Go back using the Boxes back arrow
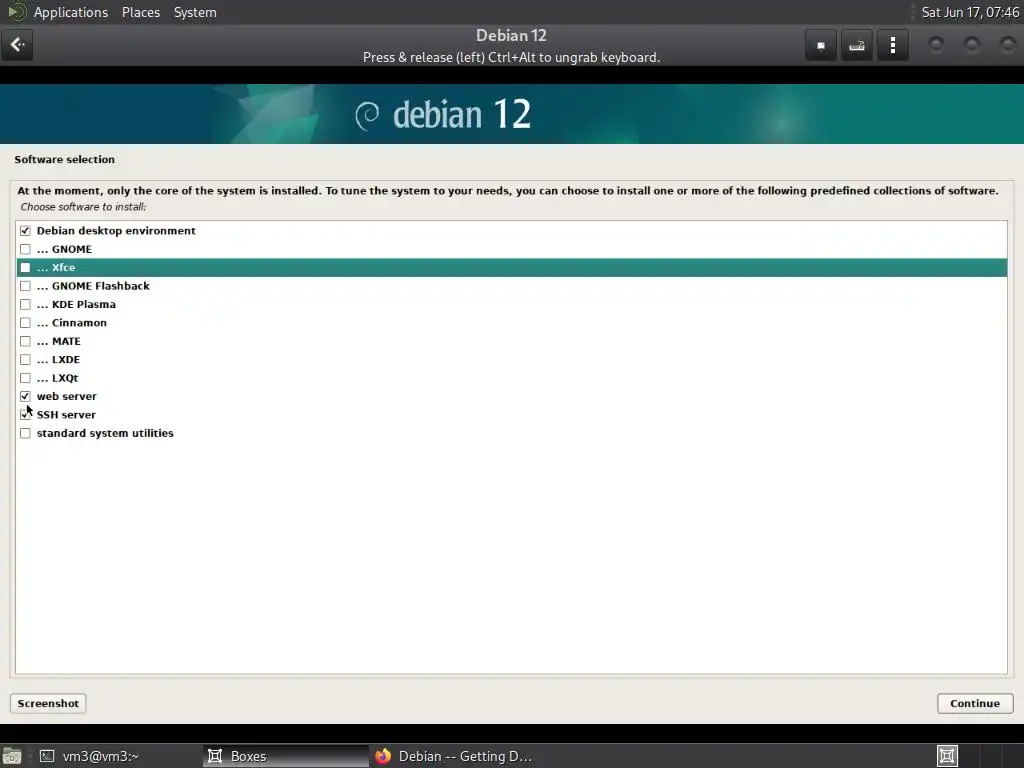Image resolution: width=1024 pixels, height=768 pixels. click(x=17, y=45)
